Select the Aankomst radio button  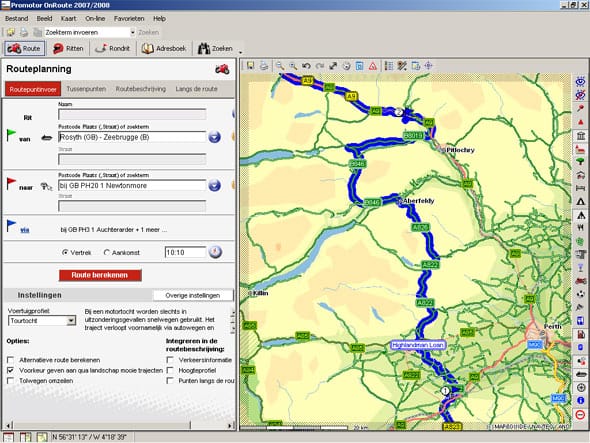(106, 253)
